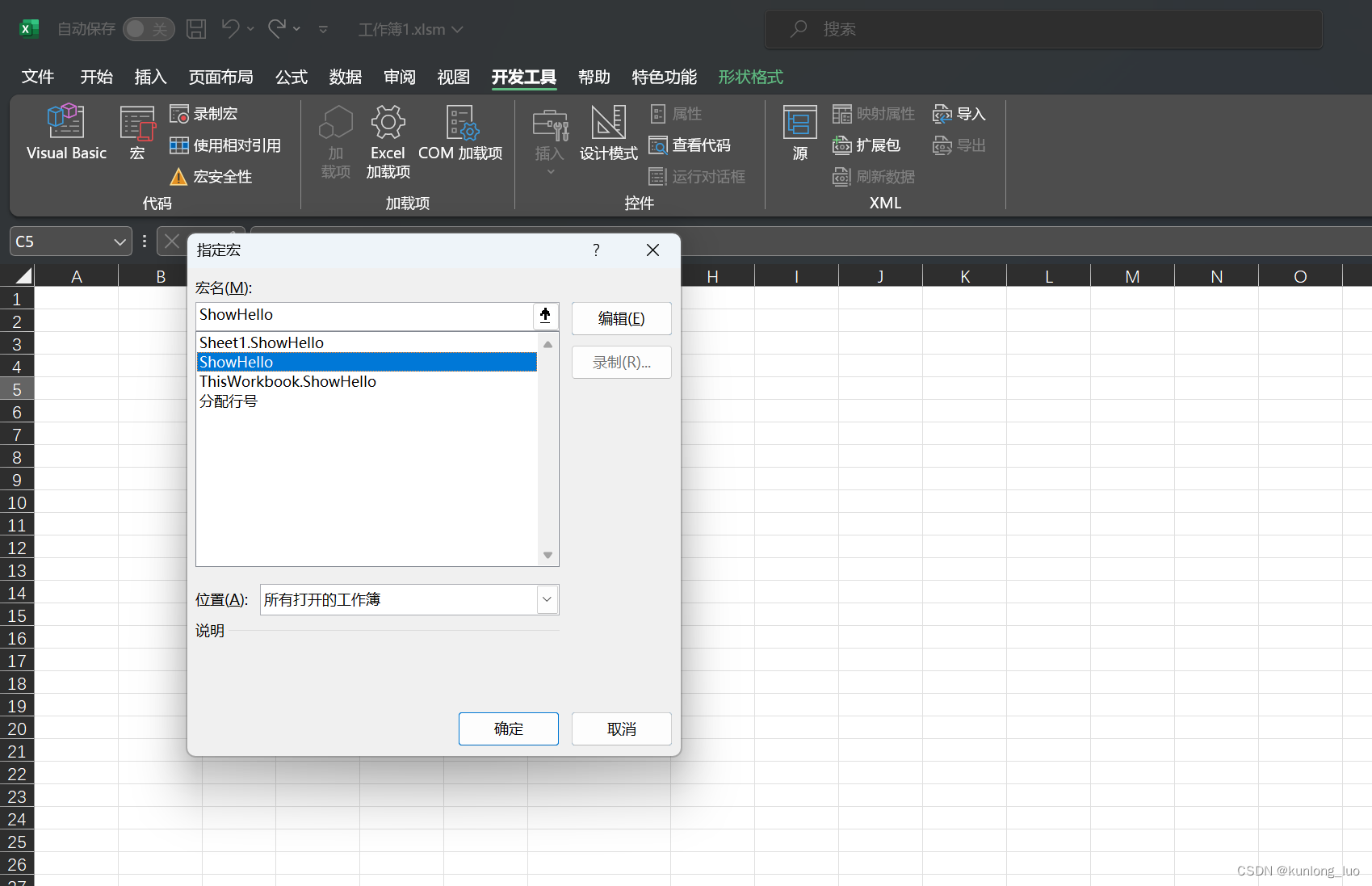The width and height of the screenshot is (1372, 886).
Task: Click the 搜索 search box
Action: point(1043,29)
